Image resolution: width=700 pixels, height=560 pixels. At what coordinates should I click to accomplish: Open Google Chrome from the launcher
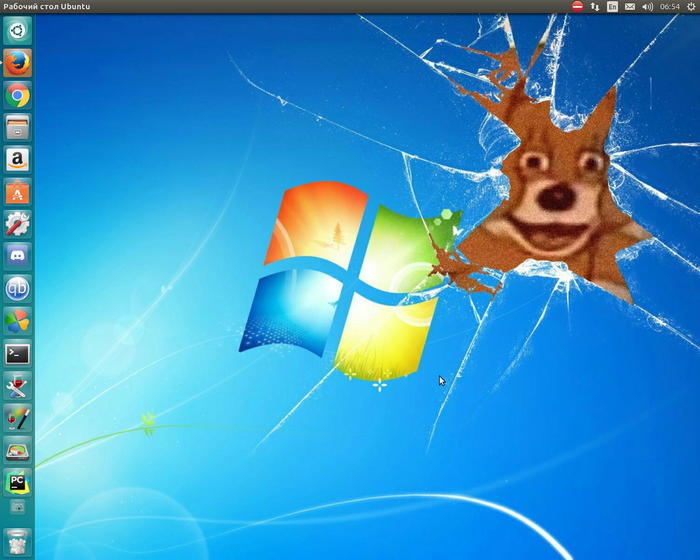(17, 95)
